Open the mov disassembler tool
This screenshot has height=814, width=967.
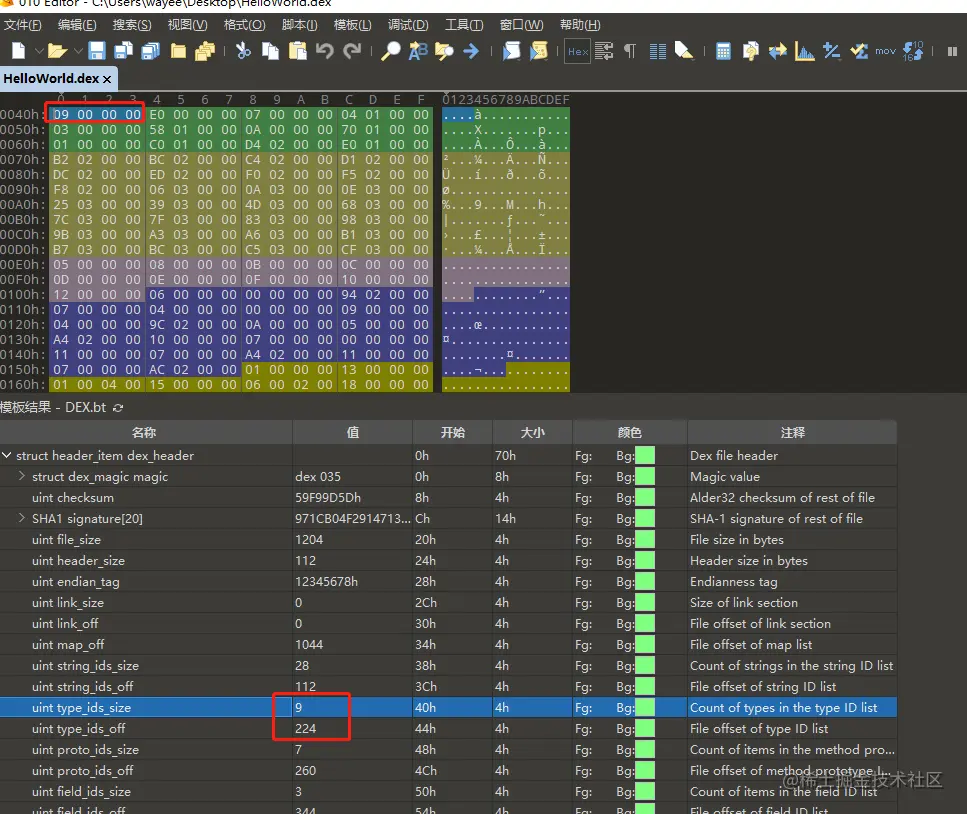point(886,51)
